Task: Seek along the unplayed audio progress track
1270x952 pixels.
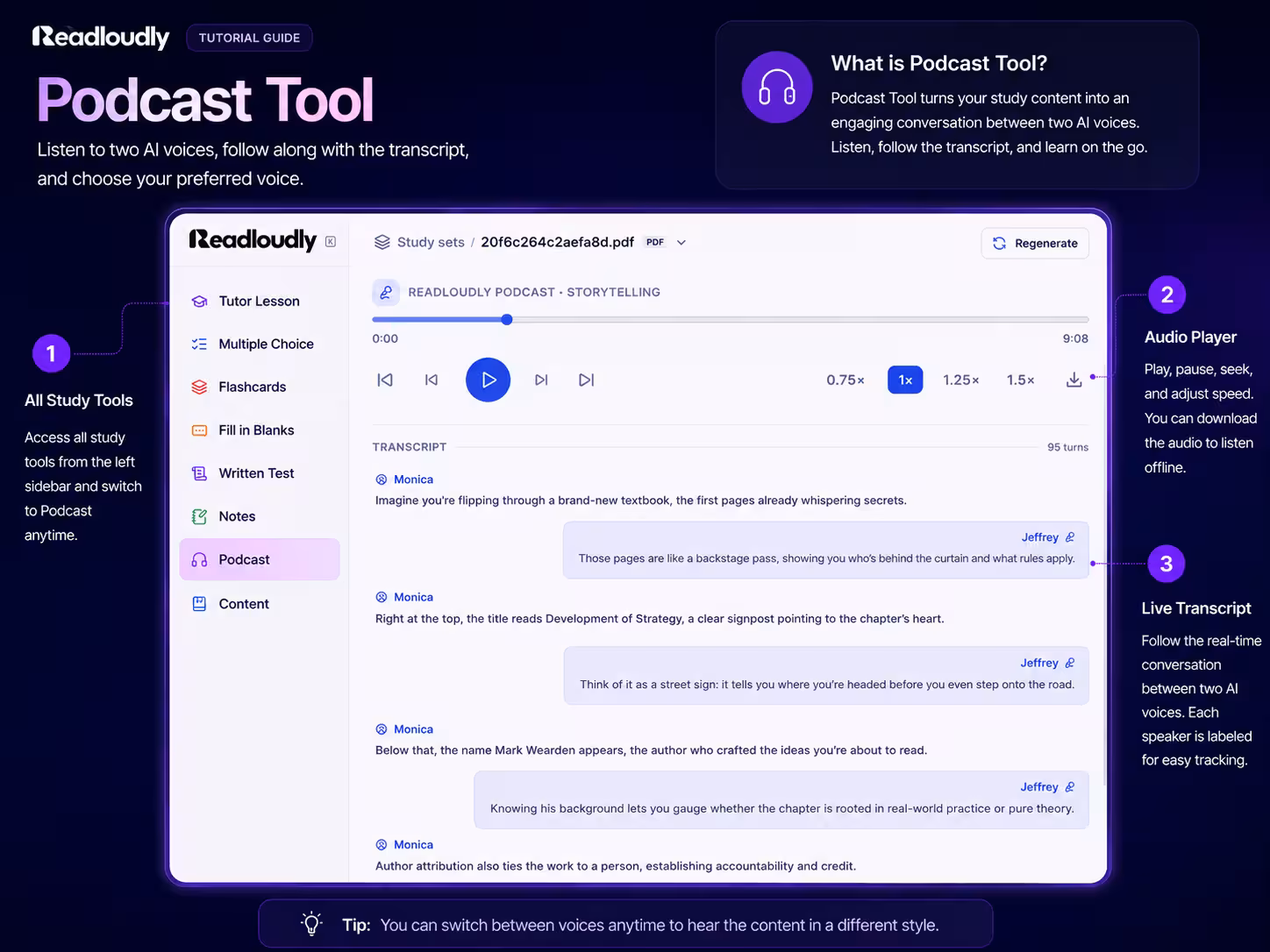Action: [798, 319]
